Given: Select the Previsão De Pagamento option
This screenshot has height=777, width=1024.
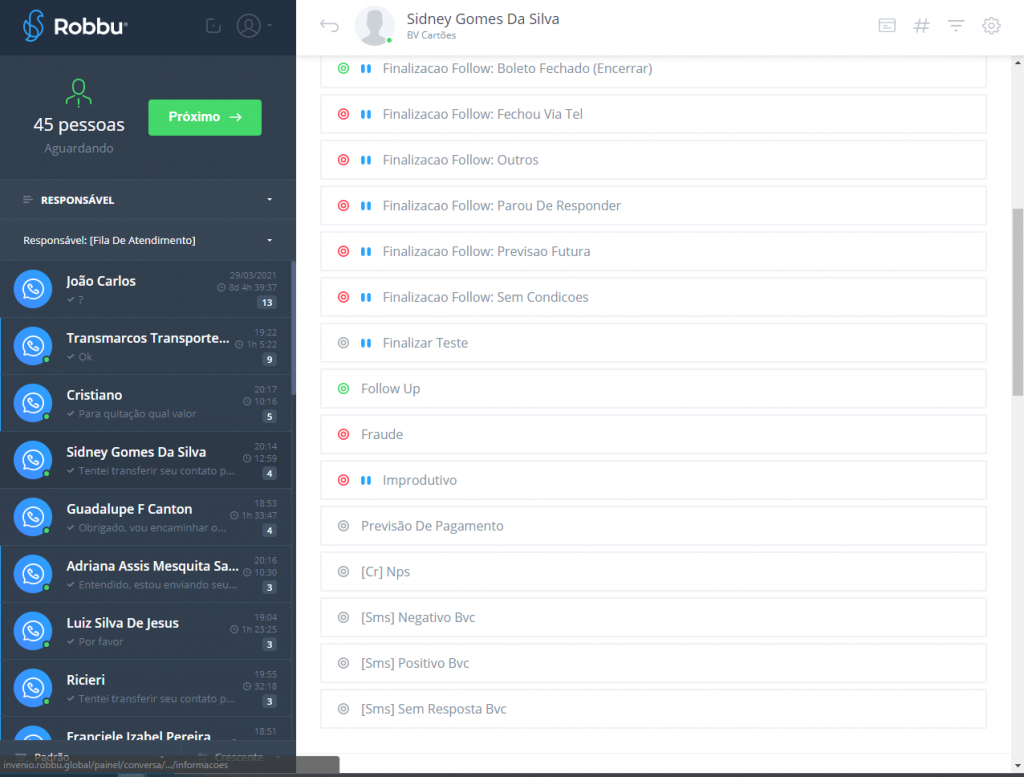Looking at the screenshot, I should (343, 526).
